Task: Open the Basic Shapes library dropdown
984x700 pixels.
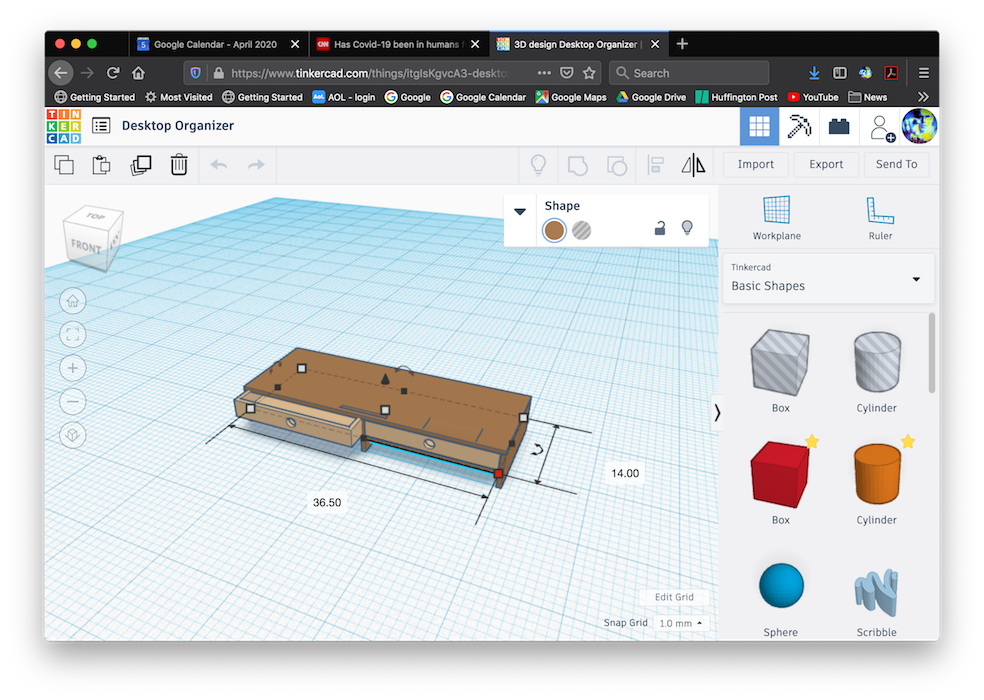Action: [828, 278]
